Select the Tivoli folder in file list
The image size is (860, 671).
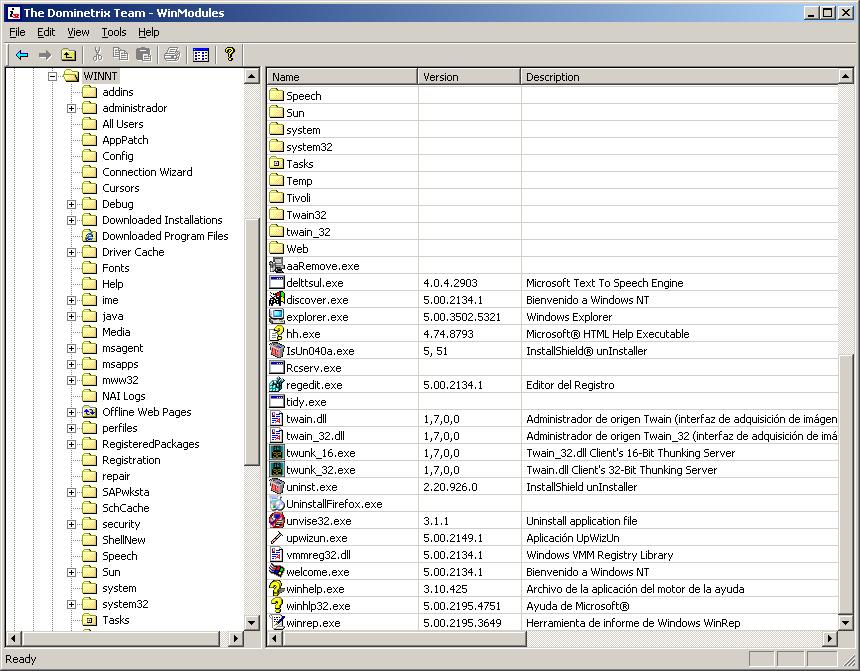click(x=298, y=198)
